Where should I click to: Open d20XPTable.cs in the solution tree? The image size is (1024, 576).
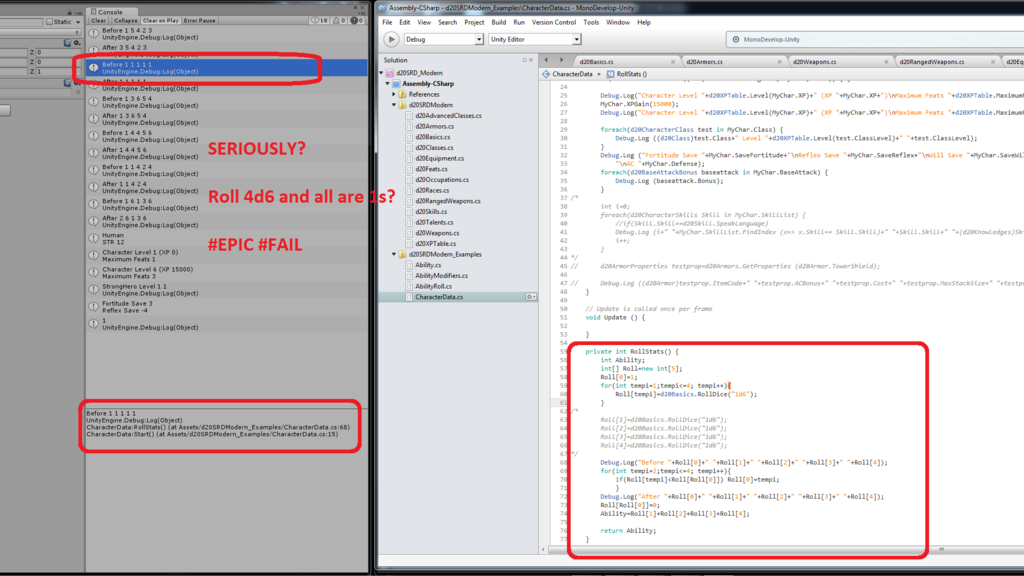[436, 244]
